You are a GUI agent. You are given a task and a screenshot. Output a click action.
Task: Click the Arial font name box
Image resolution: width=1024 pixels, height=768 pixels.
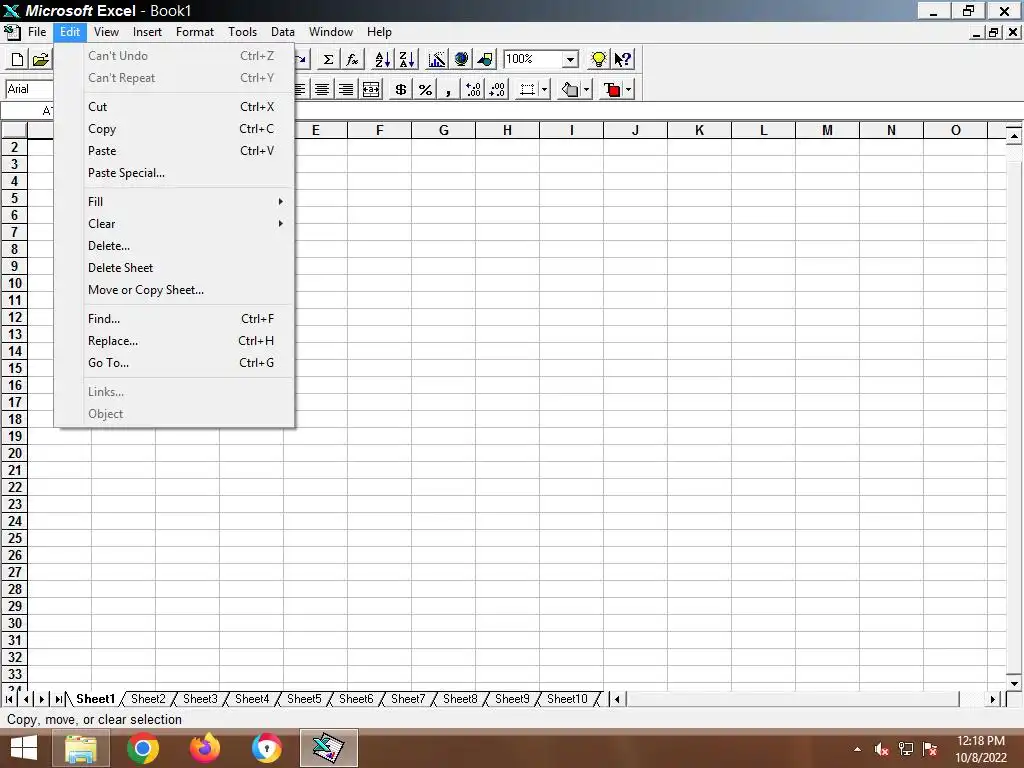pos(29,89)
